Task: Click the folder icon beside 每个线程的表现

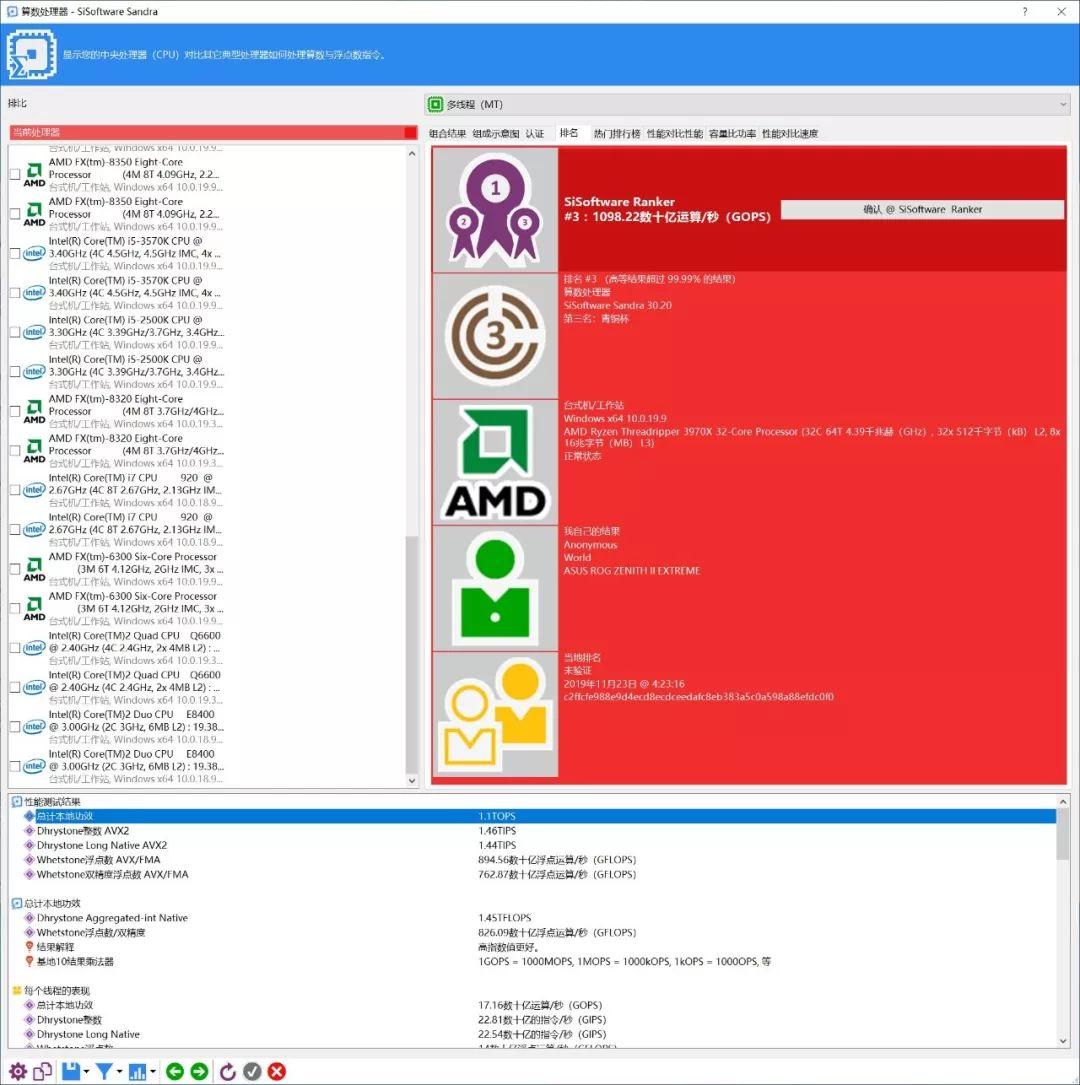Action: (x=17, y=990)
